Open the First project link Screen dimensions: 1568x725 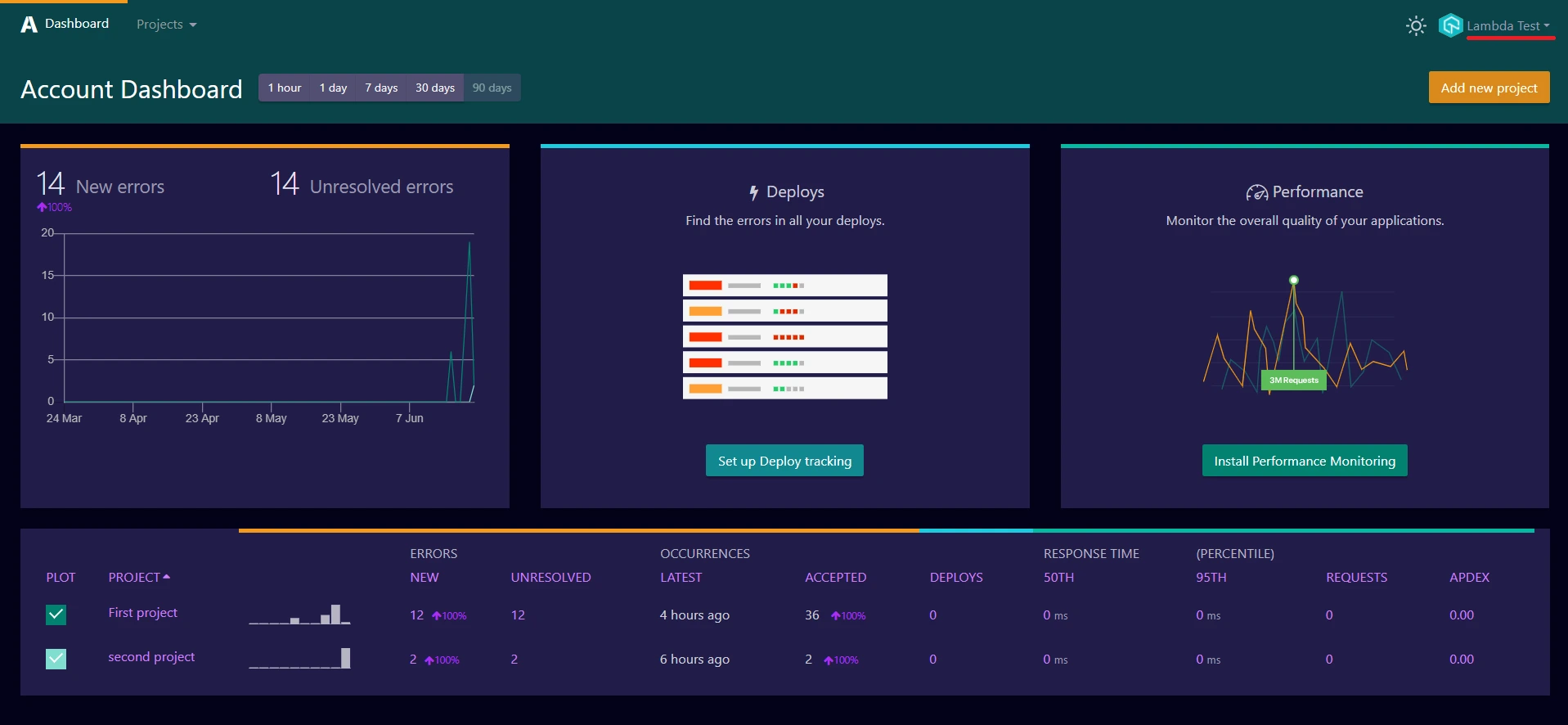[143, 613]
